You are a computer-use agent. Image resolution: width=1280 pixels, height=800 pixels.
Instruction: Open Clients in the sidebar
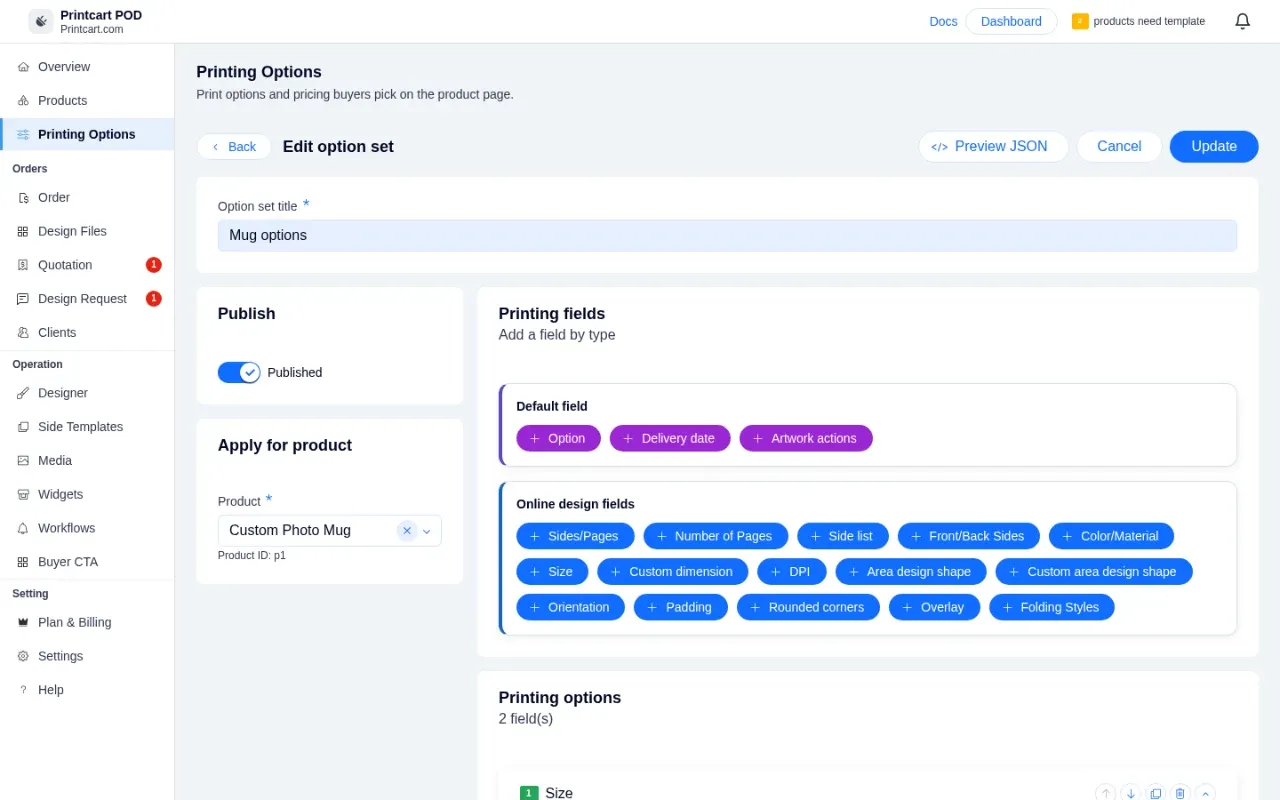coord(87,333)
